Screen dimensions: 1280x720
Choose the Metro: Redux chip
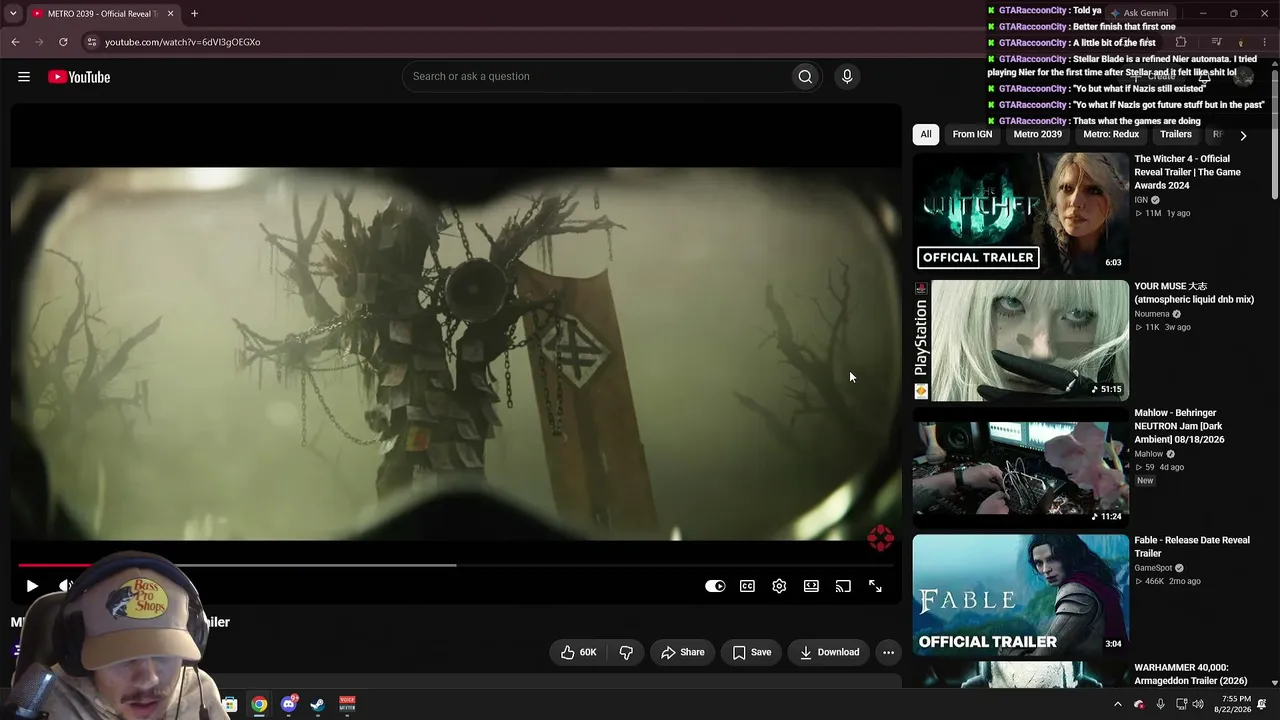(1111, 134)
